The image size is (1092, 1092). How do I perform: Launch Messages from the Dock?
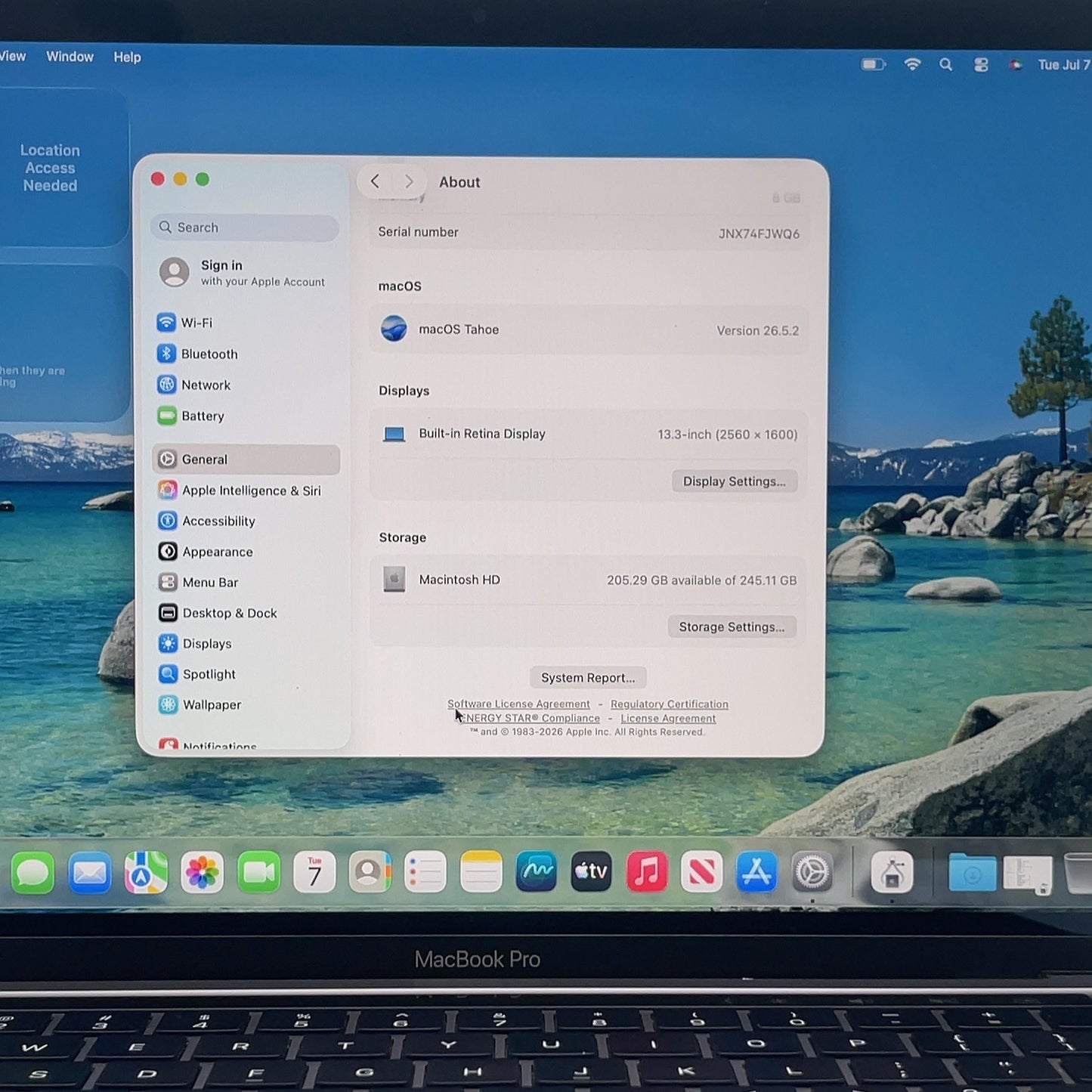point(33,872)
